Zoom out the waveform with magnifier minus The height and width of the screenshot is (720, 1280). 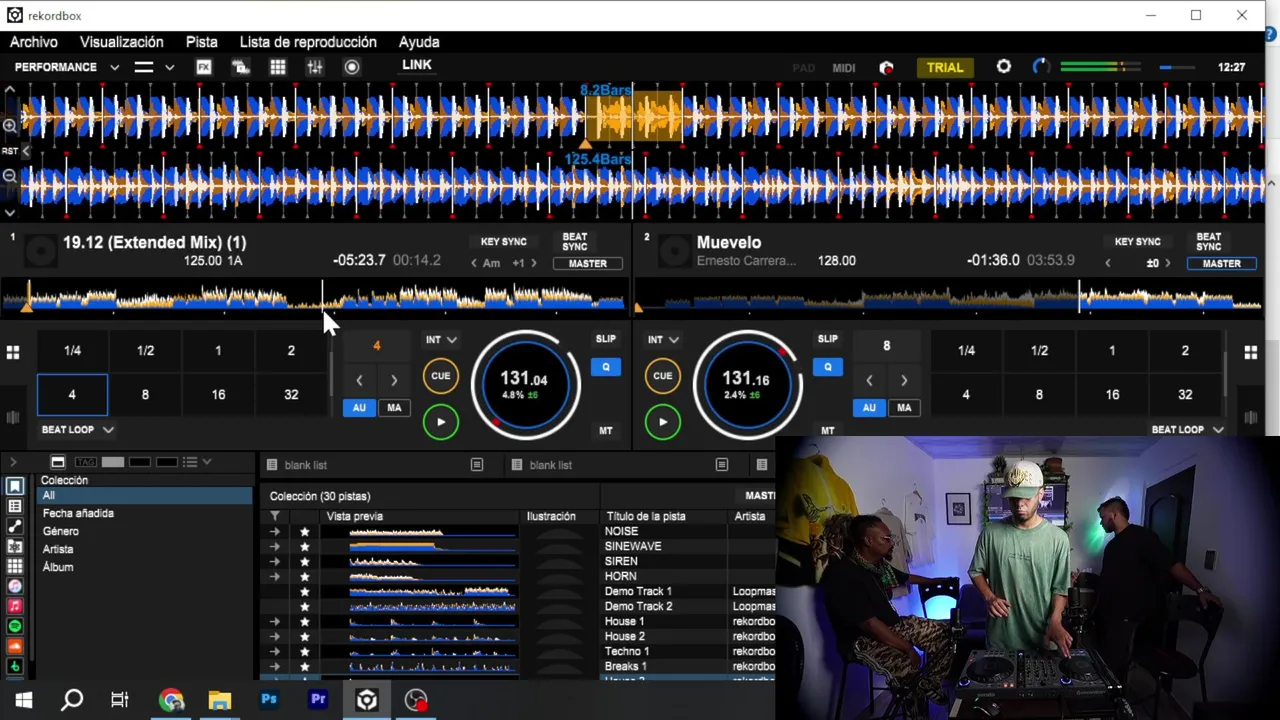[9, 176]
